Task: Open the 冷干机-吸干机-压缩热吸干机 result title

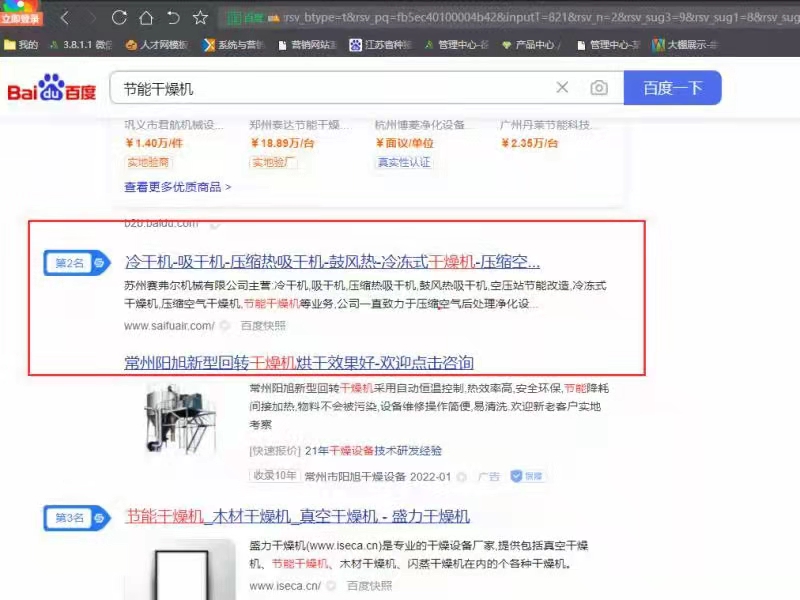Action: coord(332,262)
